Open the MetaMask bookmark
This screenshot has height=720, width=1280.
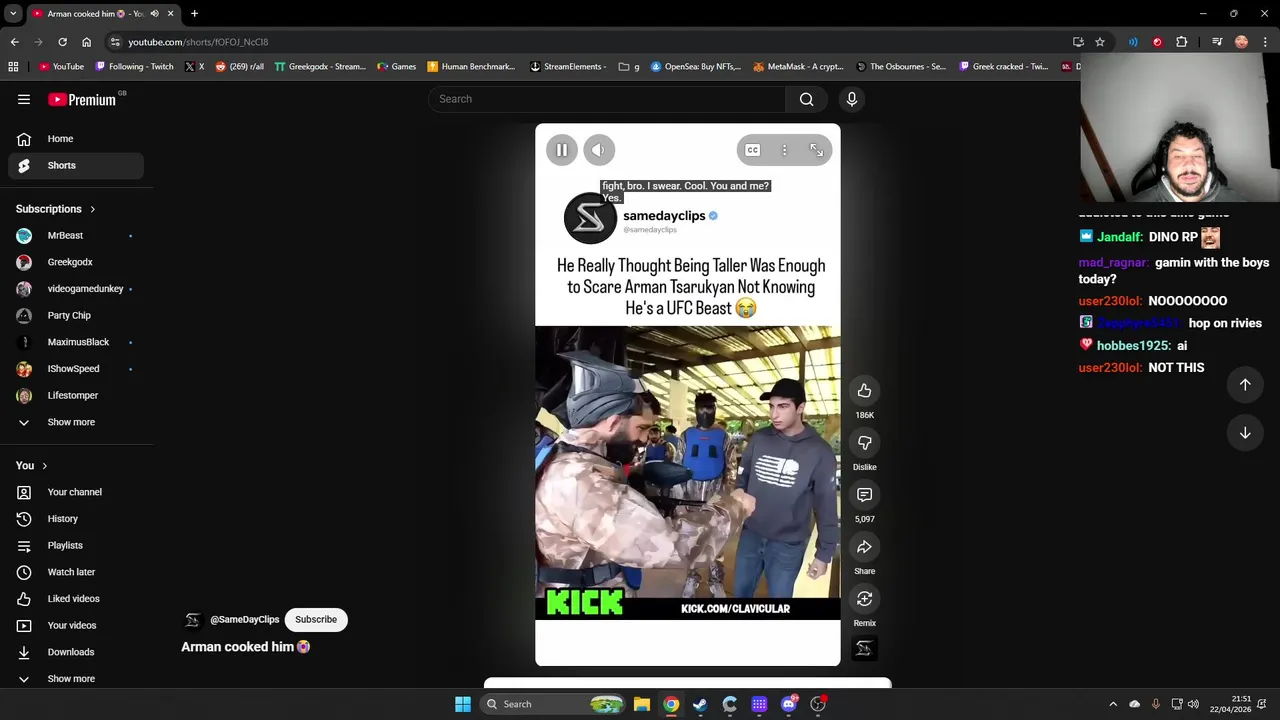(798, 67)
